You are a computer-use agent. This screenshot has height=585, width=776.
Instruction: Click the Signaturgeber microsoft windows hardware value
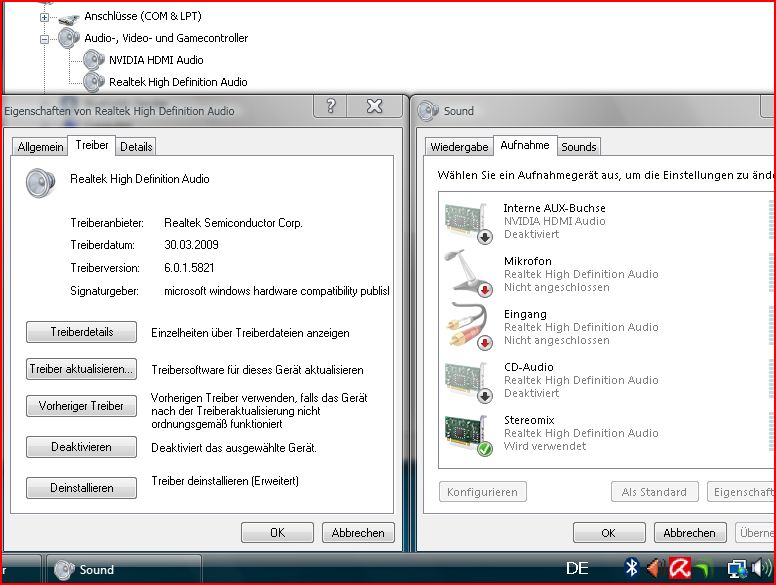pos(277,291)
